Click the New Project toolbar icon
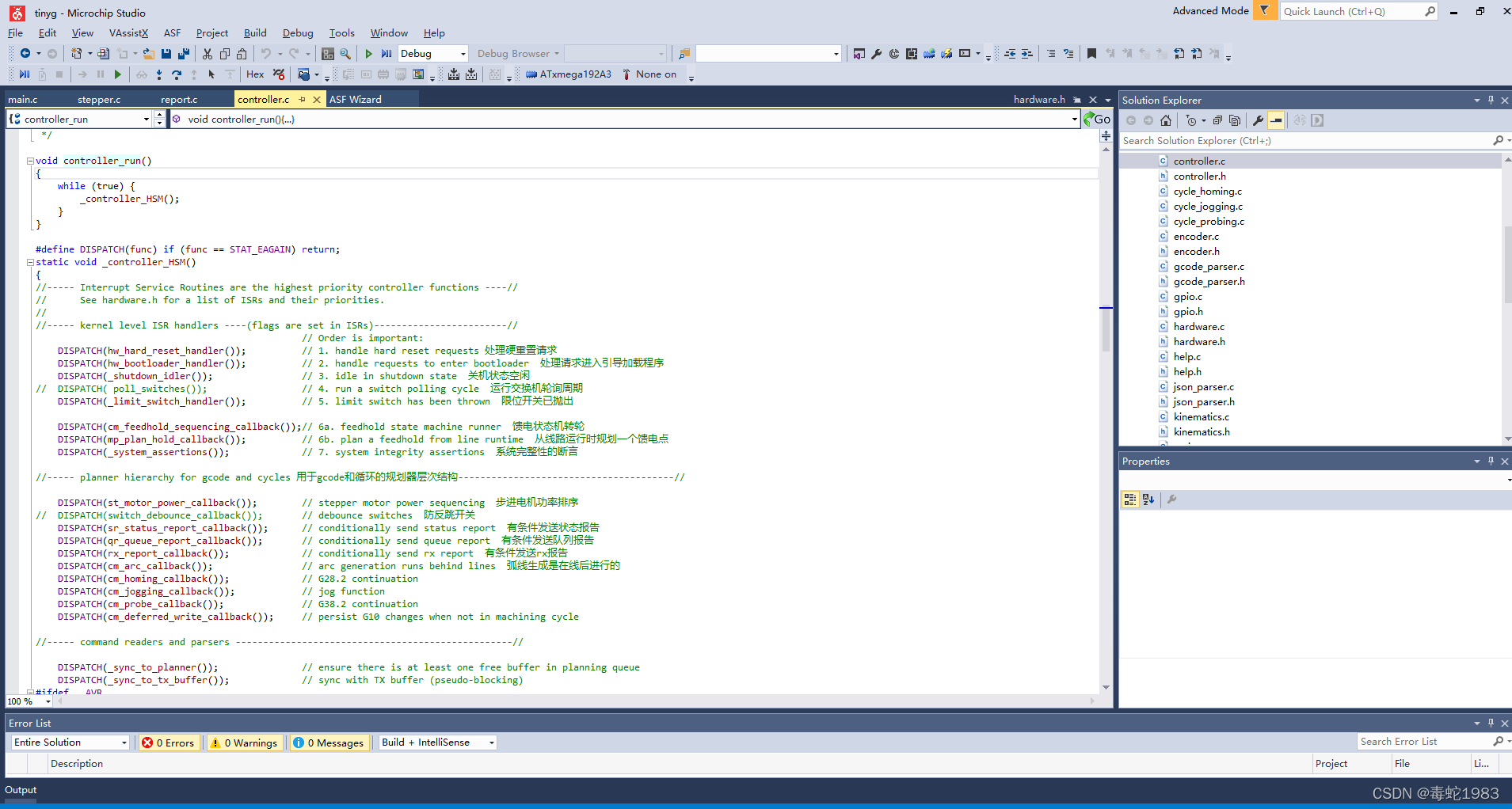1512x809 pixels. pyautogui.click(x=76, y=54)
